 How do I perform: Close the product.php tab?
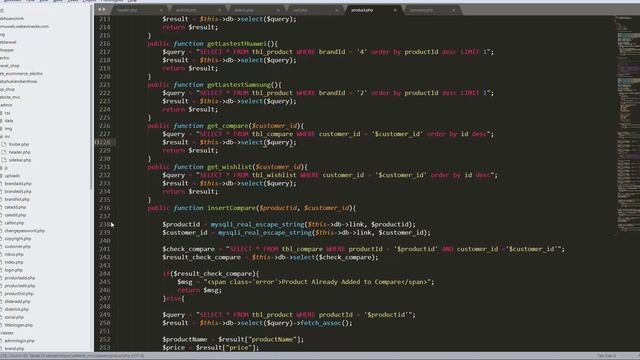[x=395, y=10]
